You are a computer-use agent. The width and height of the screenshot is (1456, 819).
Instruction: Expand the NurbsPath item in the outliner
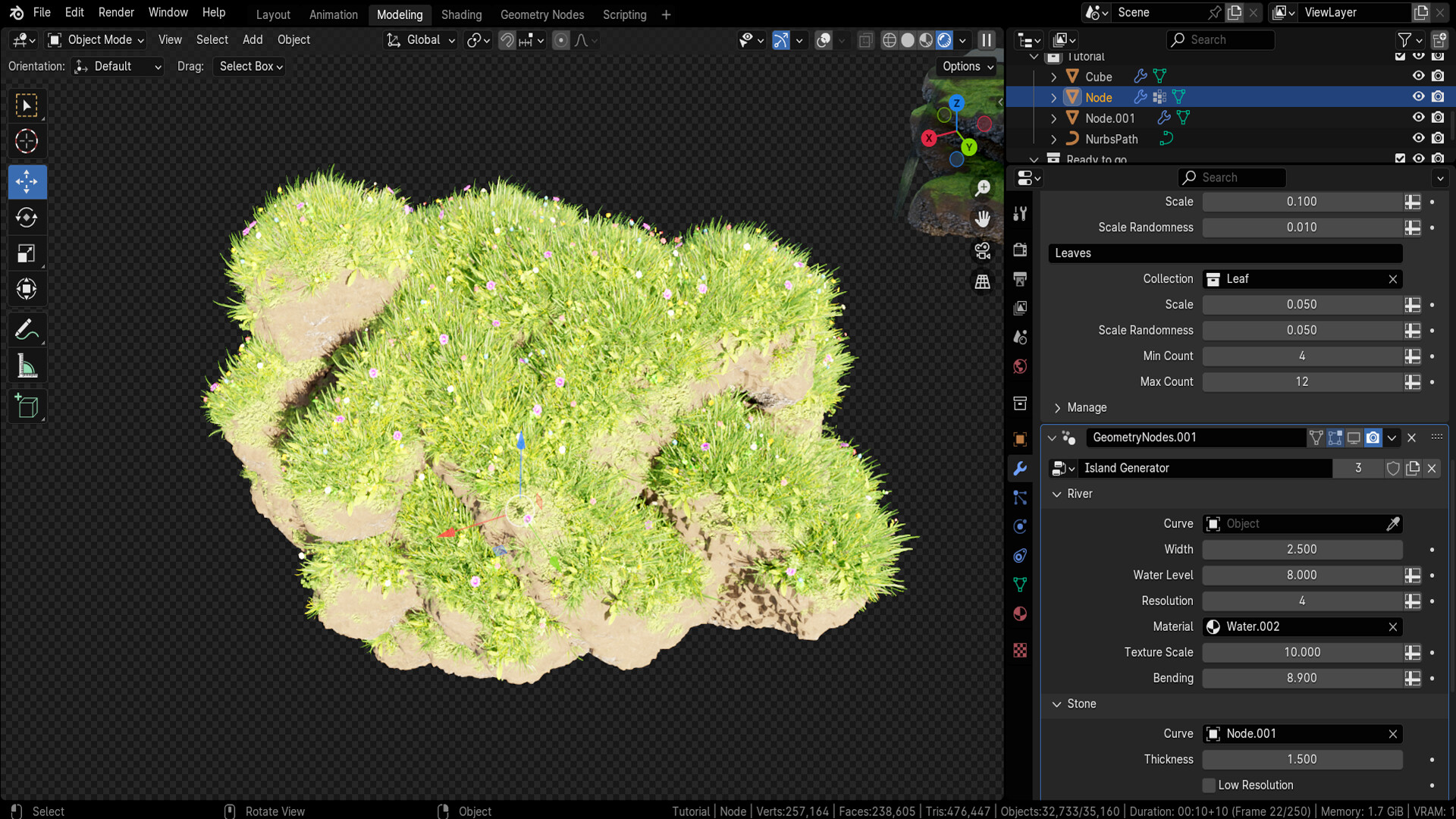click(1054, 139)
